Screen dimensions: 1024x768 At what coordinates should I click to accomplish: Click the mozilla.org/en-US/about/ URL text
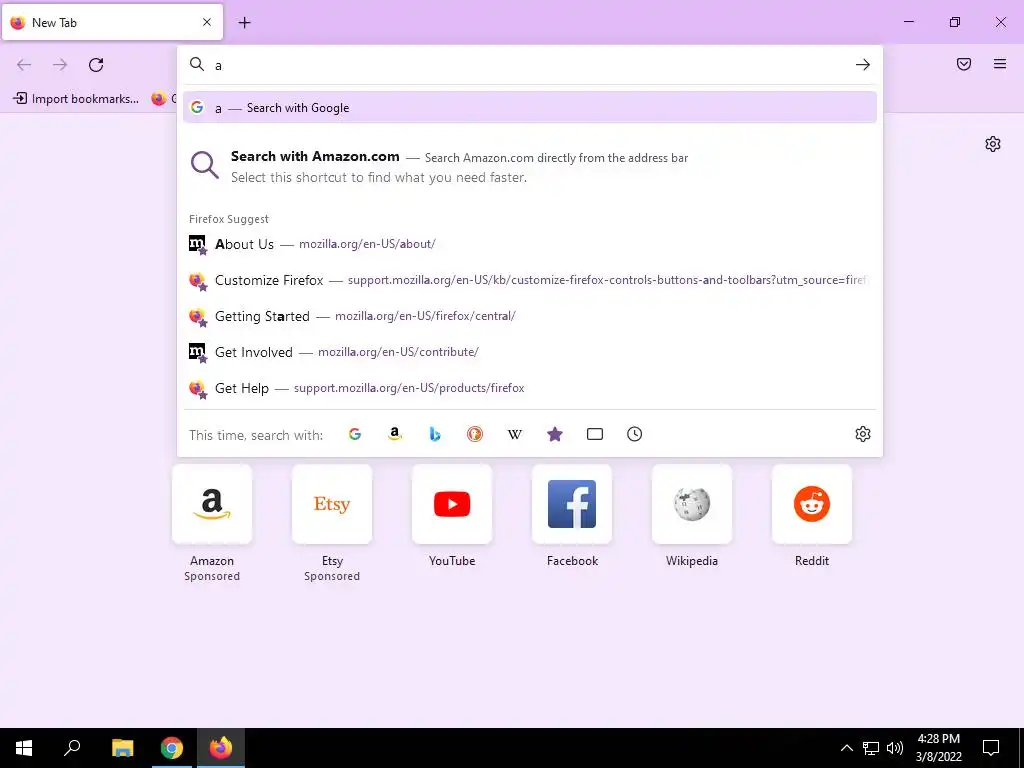367,244
